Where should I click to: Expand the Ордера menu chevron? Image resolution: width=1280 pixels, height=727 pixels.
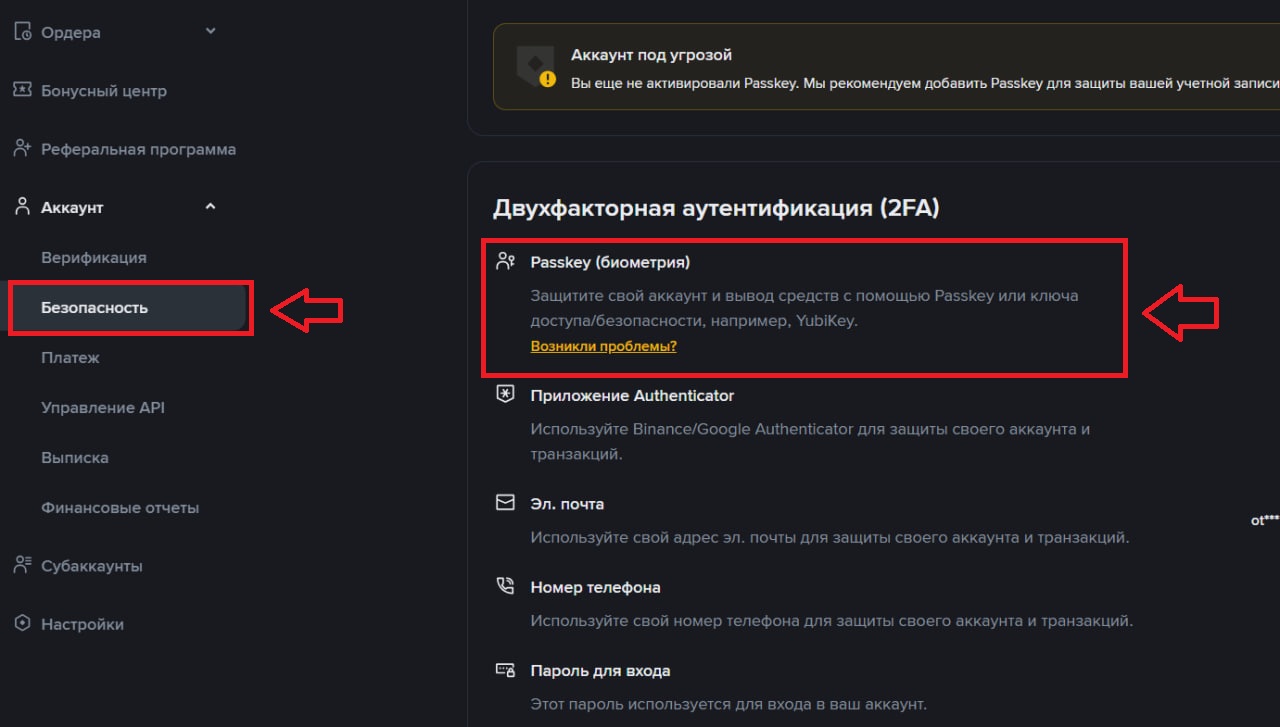click(x=210, y=31)
